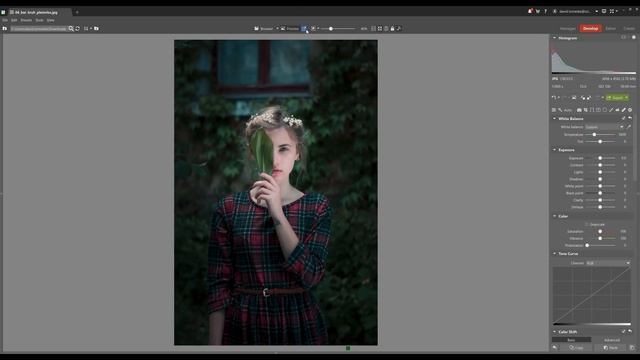Select the Basic tab in Color Shift

coord(571,340)
